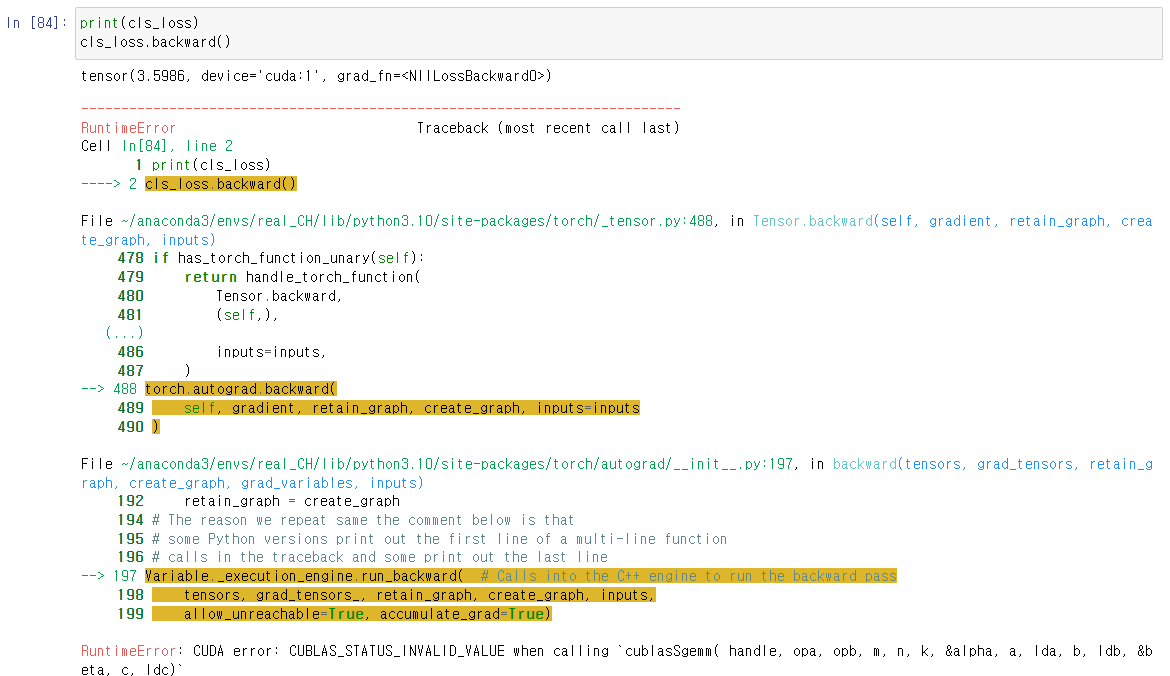Click line 480 'Tensor.backward,'
1170x676 pixels.
[230, 296]
